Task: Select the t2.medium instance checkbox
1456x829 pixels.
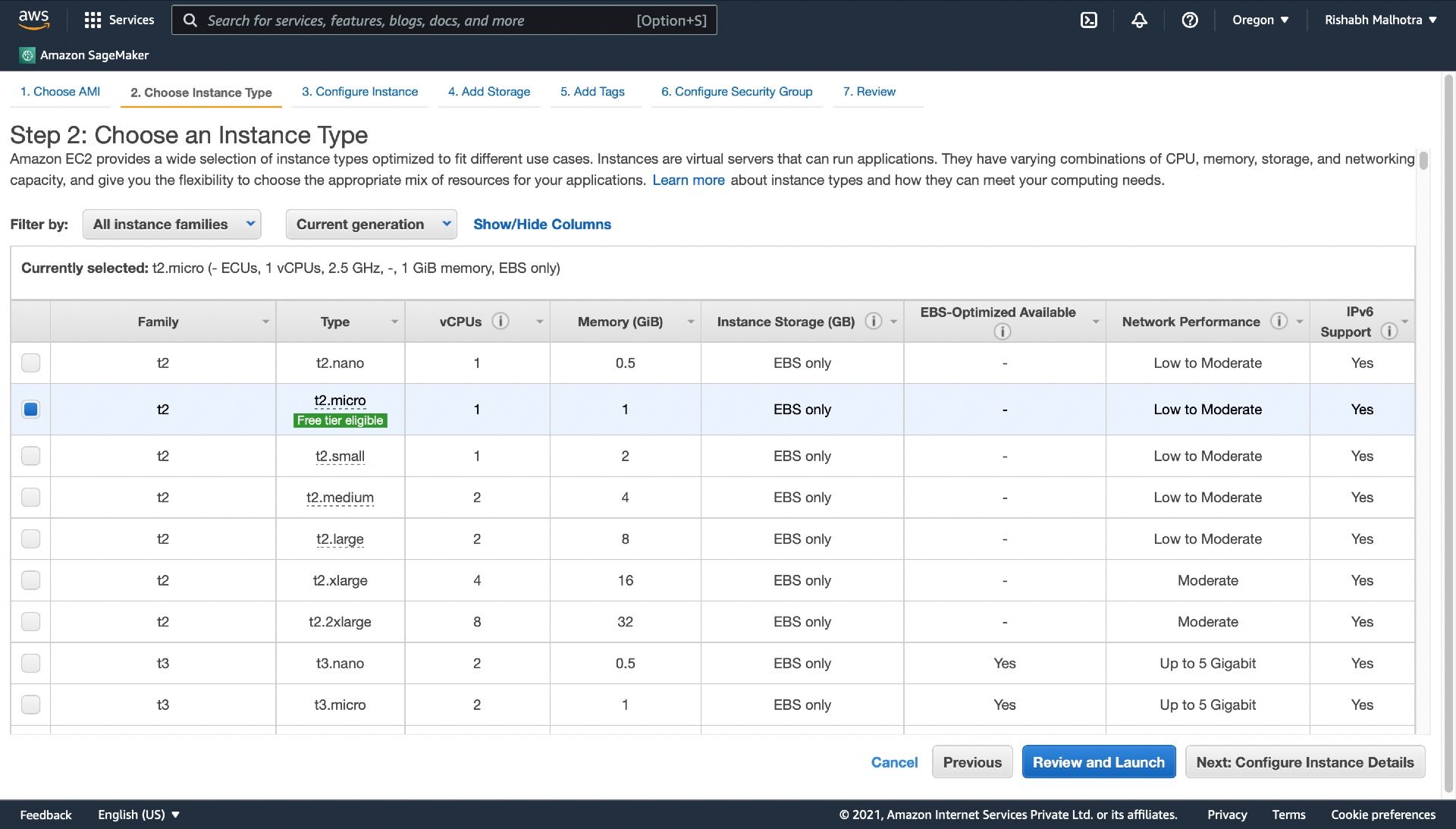Action: pyautogui.click(x=30, y=498)
